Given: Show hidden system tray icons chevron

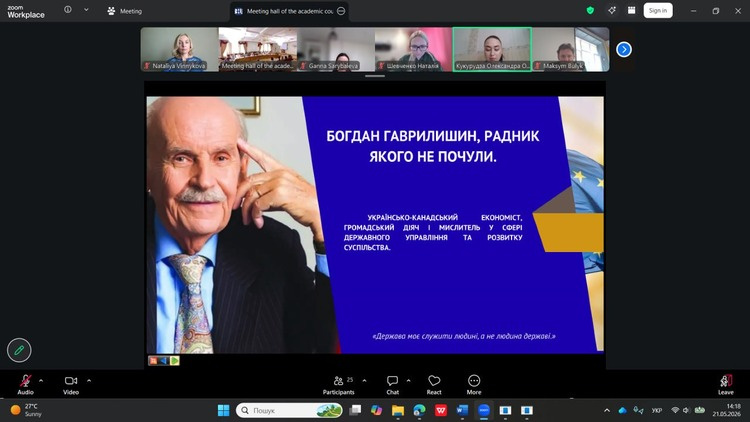Looking at the screenshot, I should [607, 411].
